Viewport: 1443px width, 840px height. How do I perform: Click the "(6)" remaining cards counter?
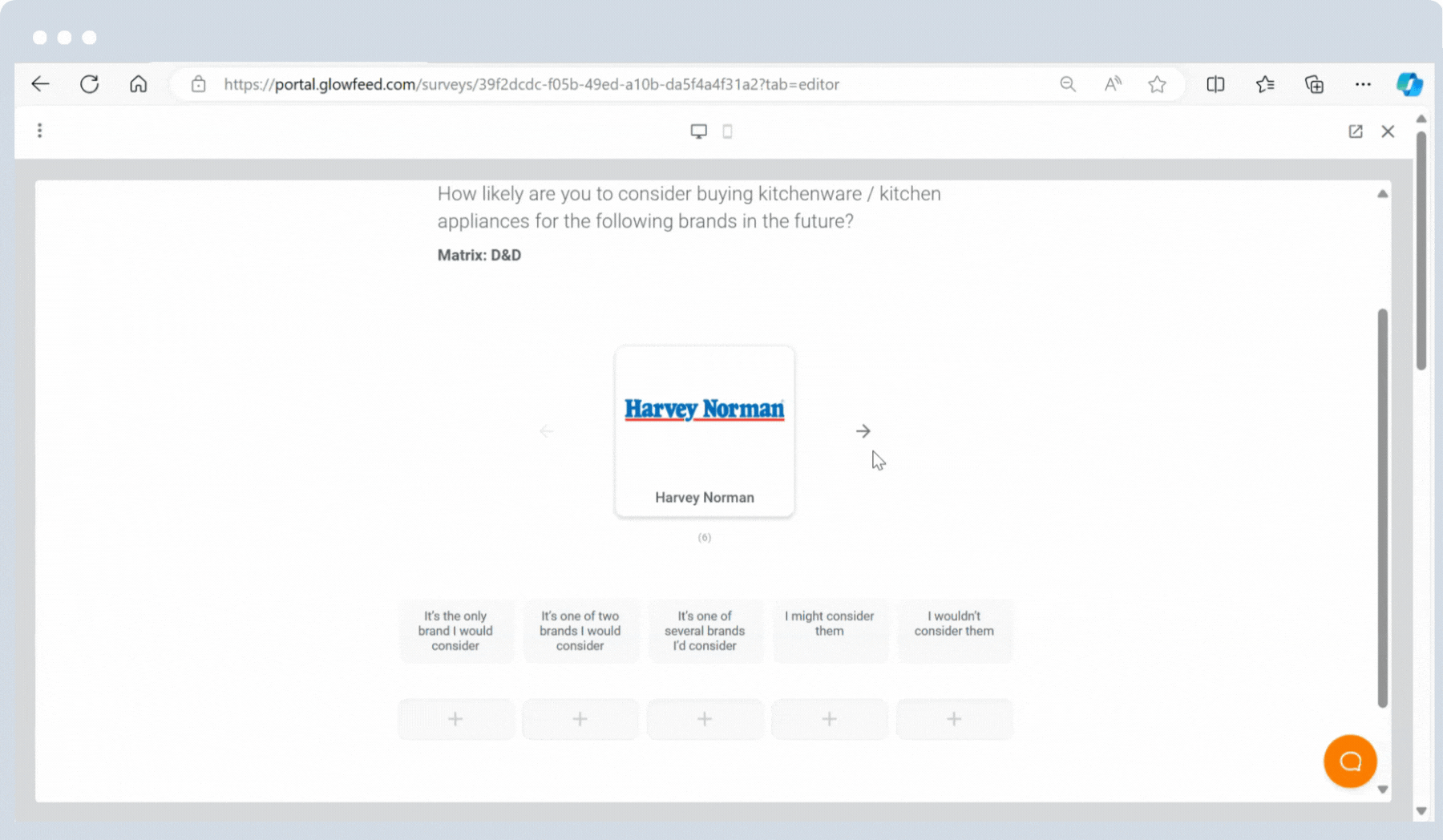705,537
